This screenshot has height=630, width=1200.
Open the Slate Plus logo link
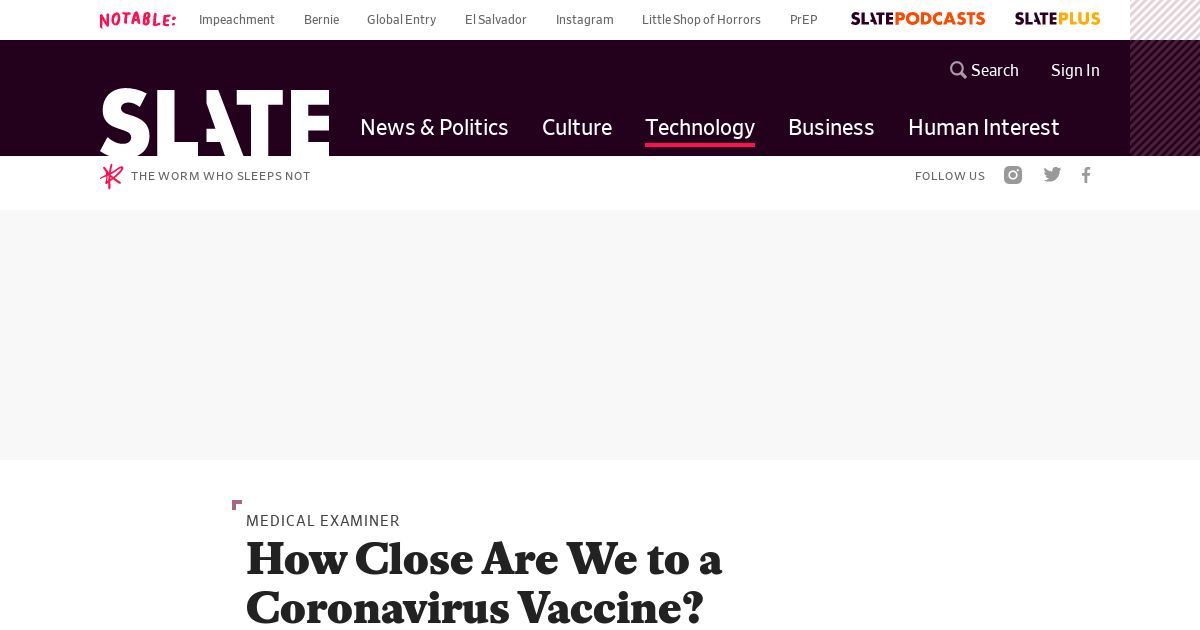1057,19
